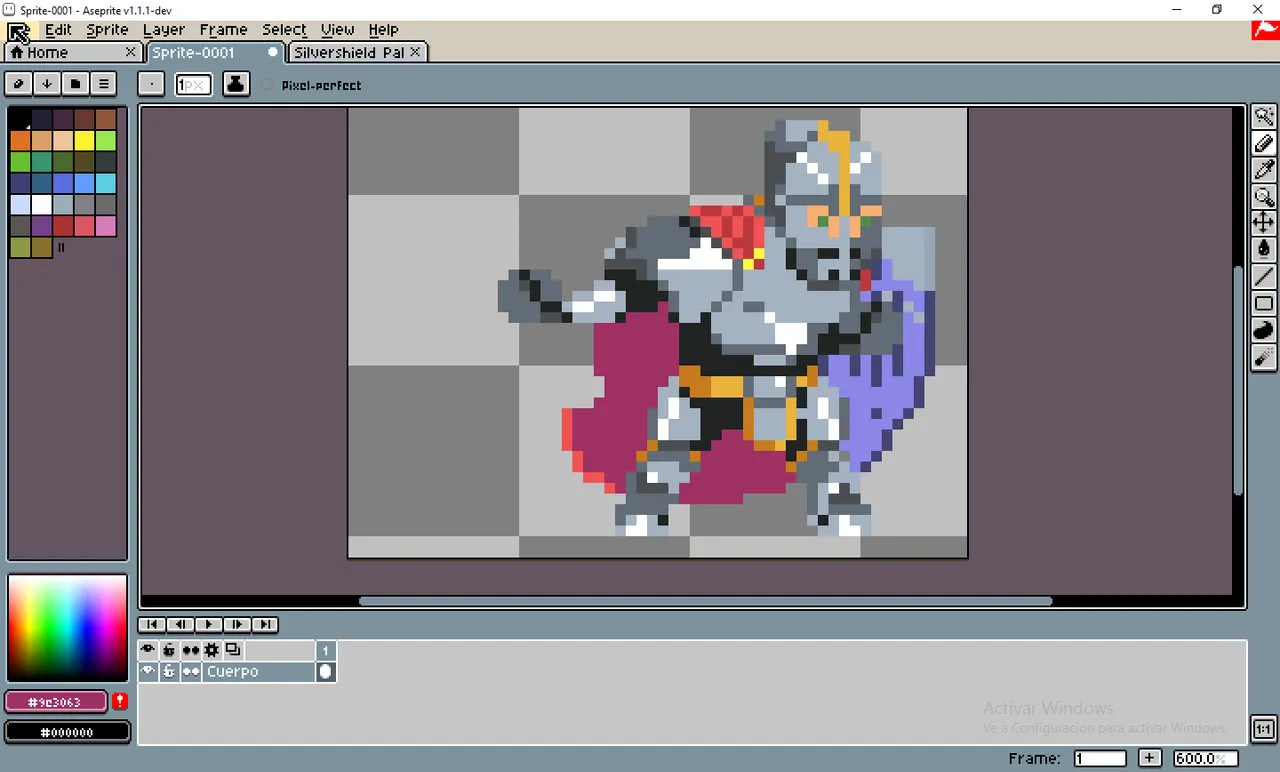Open the Sprite menu
This screenshot has height=772, width=1280.
coord(107,30)
